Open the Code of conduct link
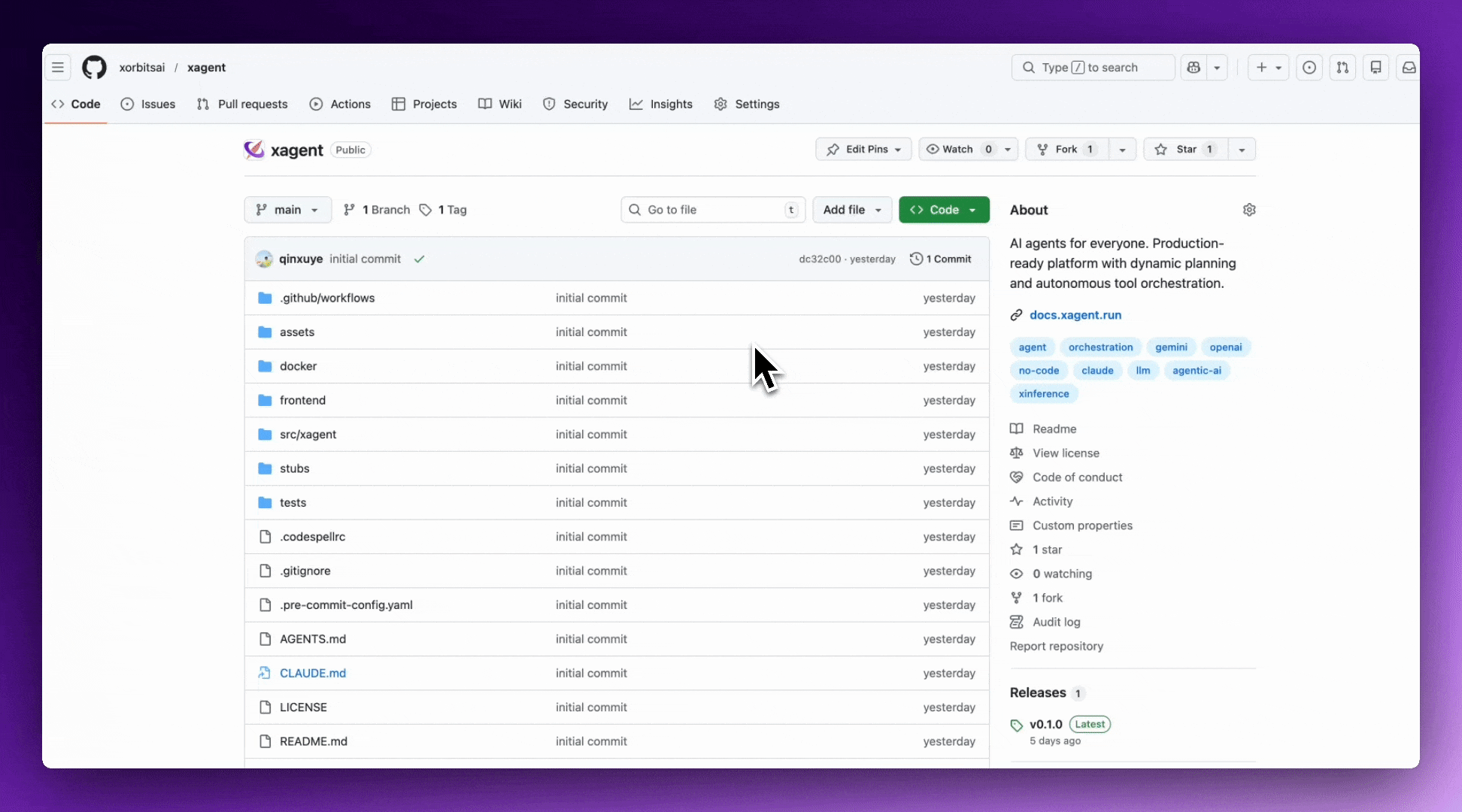Viewport: 1462px width, 812px height. pyautogui.click(x=1078, y=477)
